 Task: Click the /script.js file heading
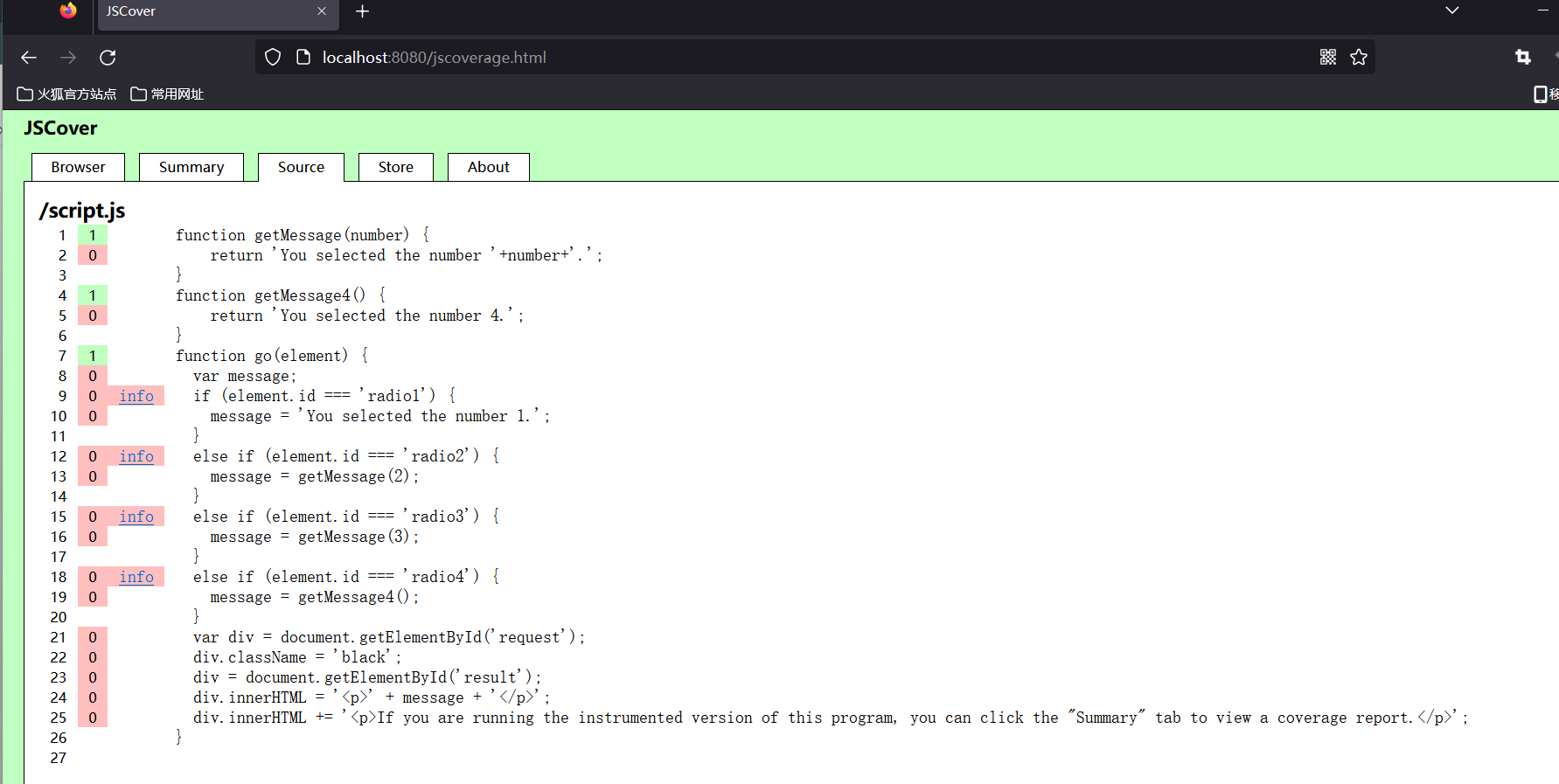click(x=82, y=211)
